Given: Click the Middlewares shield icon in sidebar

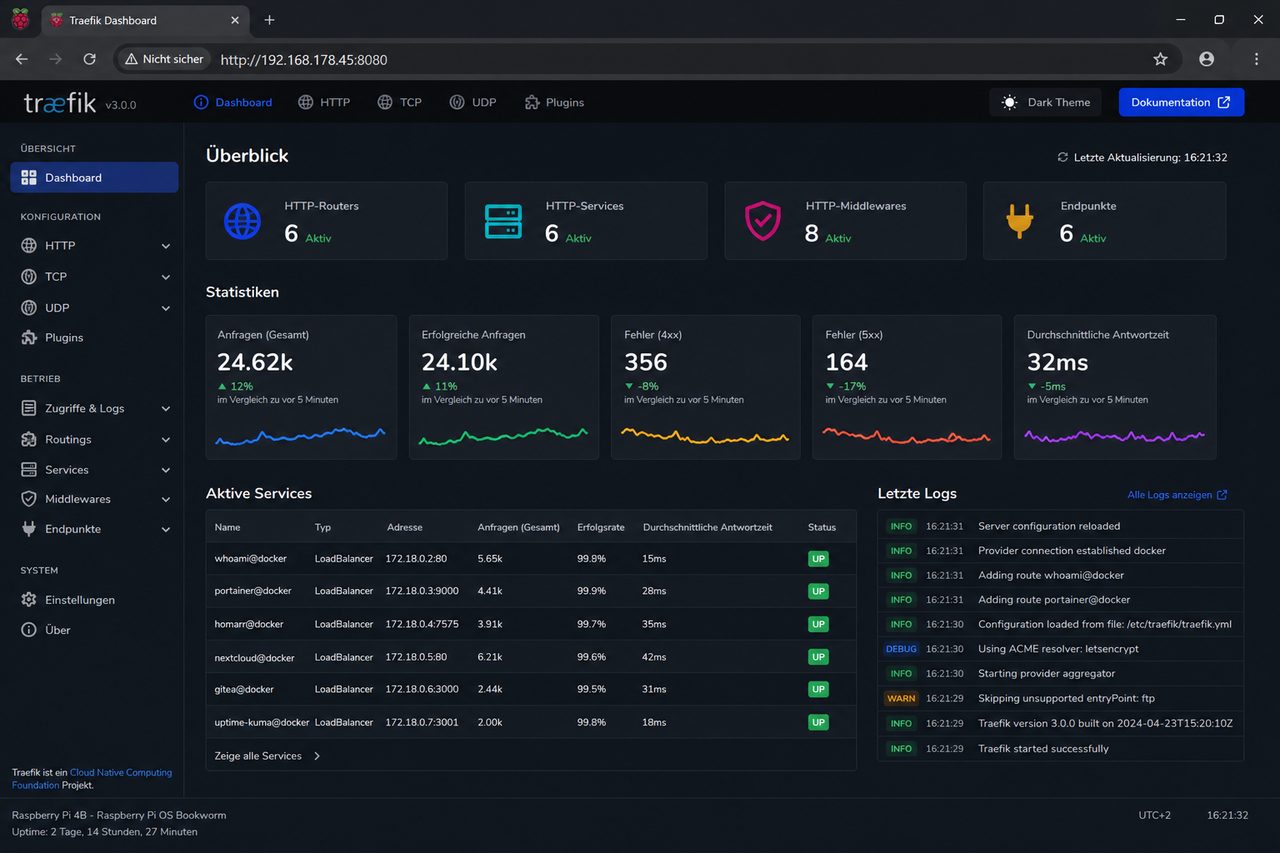Looking at the screenshot, I should tap(28, 499).
